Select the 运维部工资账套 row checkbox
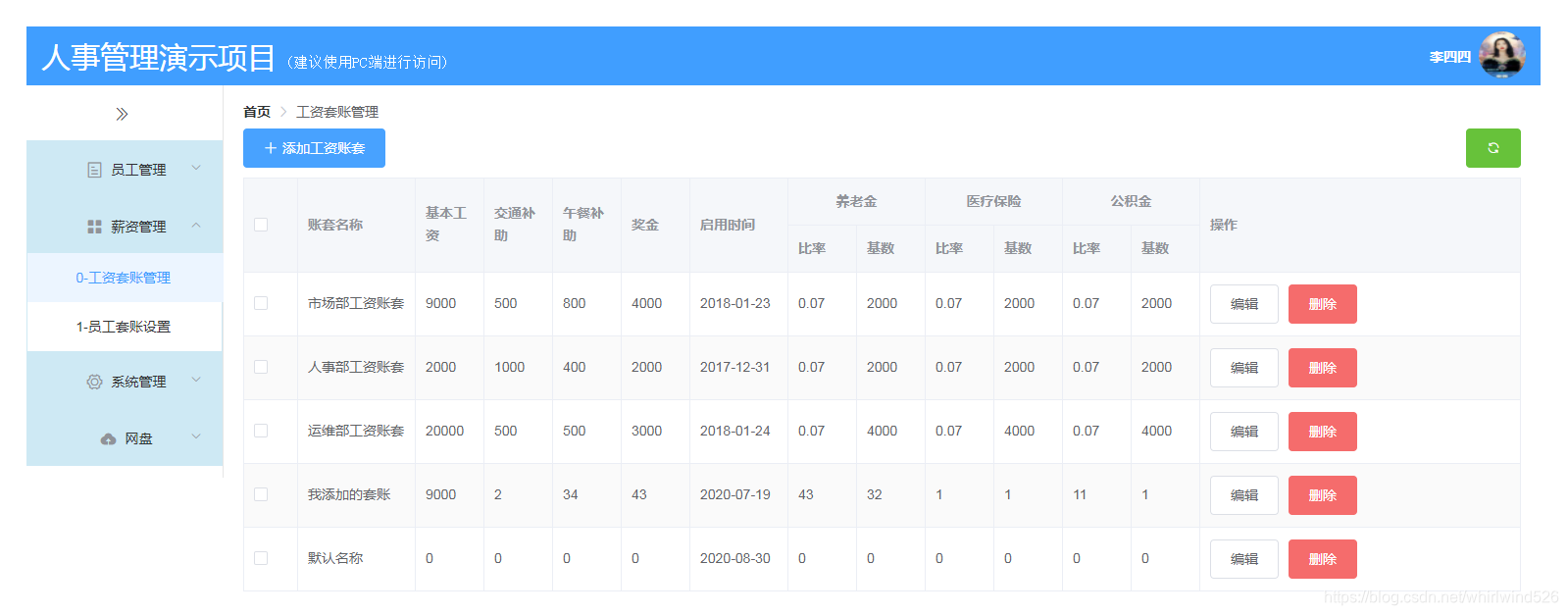 click(x=261, y=431)
